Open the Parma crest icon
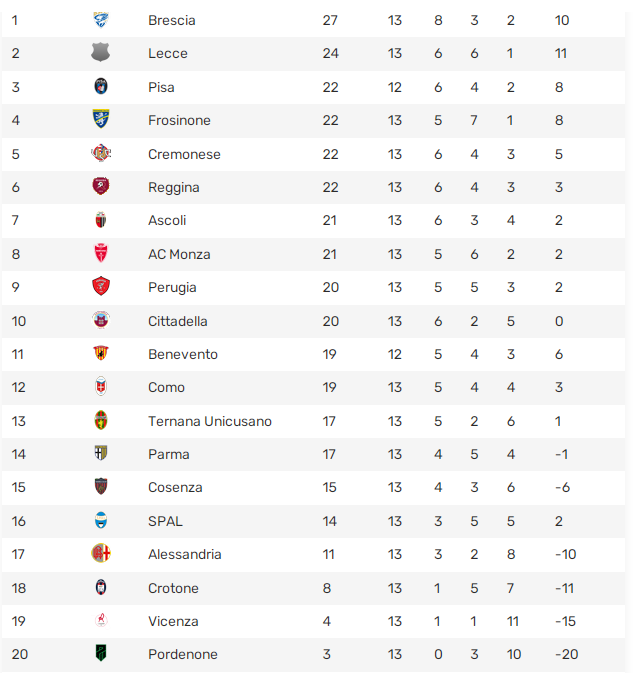Viewport: 642px width, 673px height. 101,453
